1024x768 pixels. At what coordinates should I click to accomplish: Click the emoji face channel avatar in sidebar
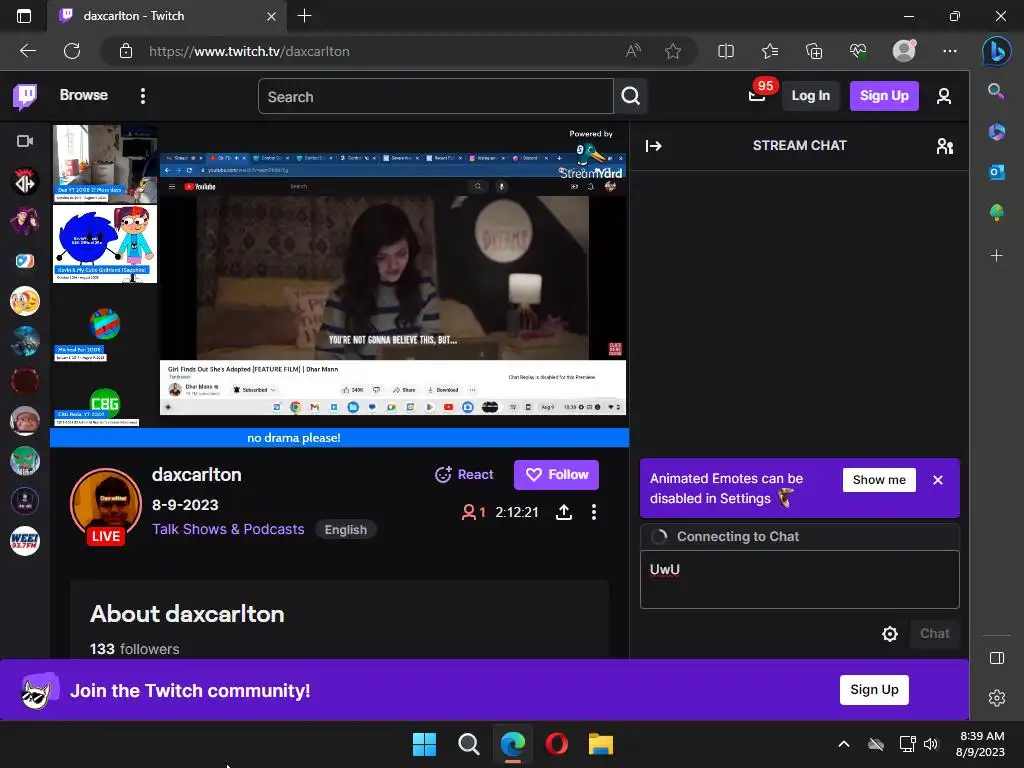coord(25,301)
